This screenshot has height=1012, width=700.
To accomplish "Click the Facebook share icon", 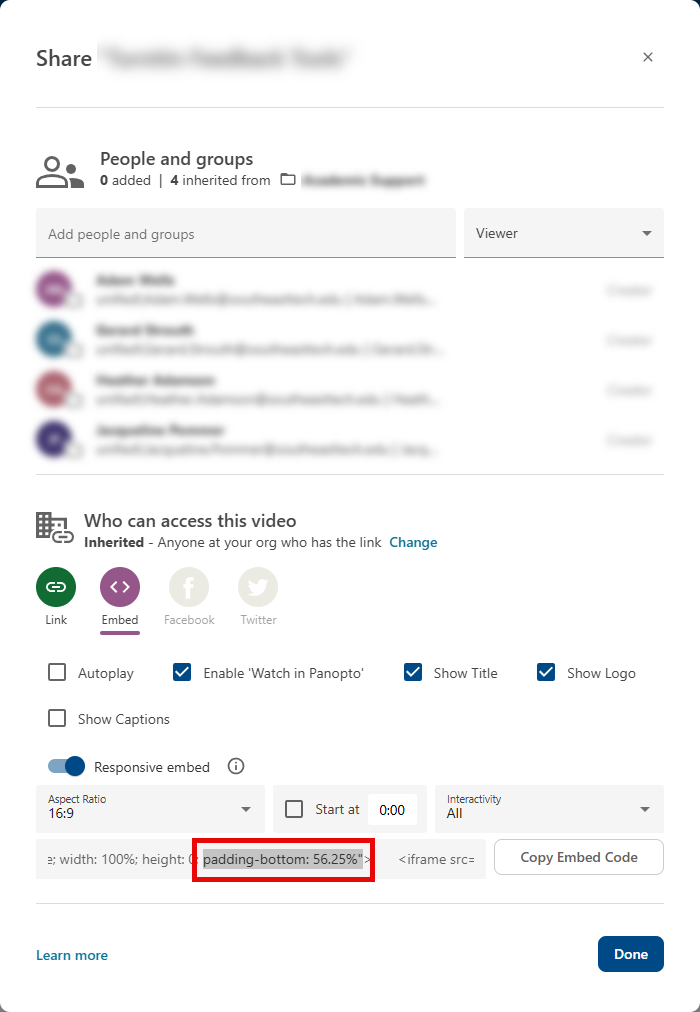I will coord(189,587).
